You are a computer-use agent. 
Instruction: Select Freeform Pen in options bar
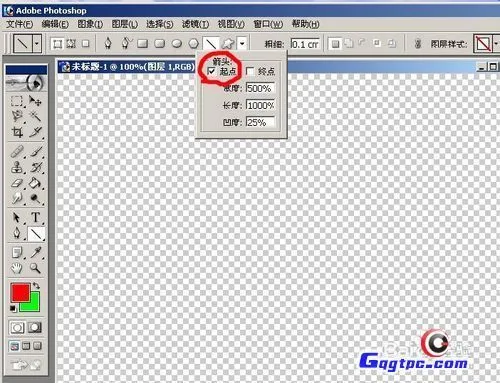[126, 44]
